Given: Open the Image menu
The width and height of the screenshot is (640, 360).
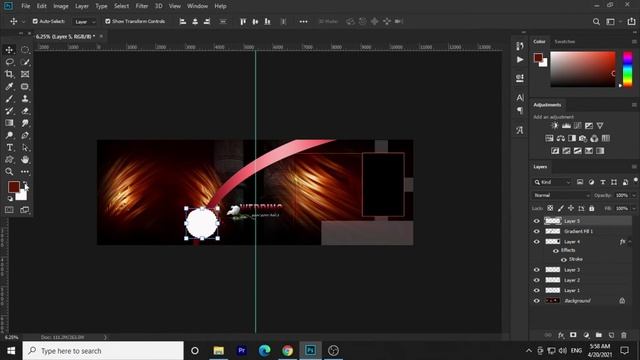Looking at the screenshot, I should coord(61,6).
